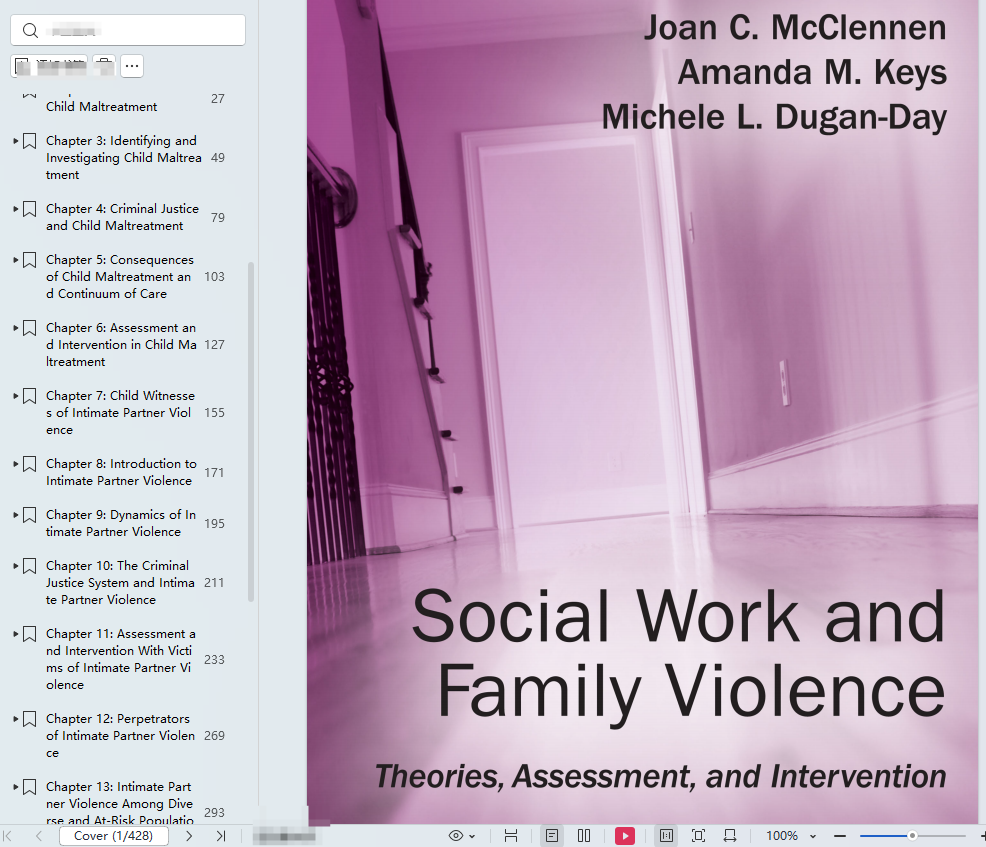Click the Child Maltreatment bookmark entry

[x=102, y=107]
